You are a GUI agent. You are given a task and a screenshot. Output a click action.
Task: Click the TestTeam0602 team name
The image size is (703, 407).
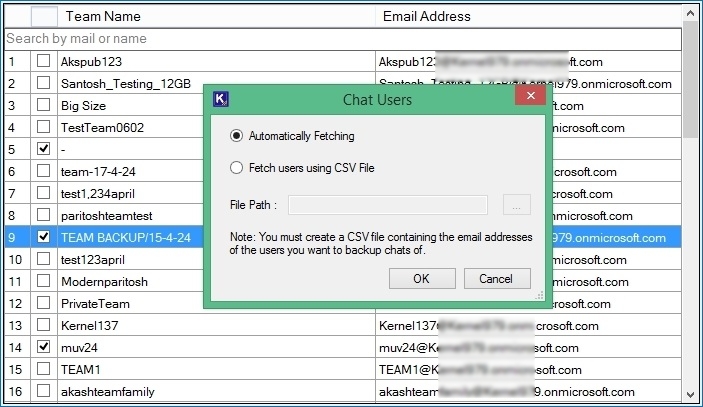(102, 128)
